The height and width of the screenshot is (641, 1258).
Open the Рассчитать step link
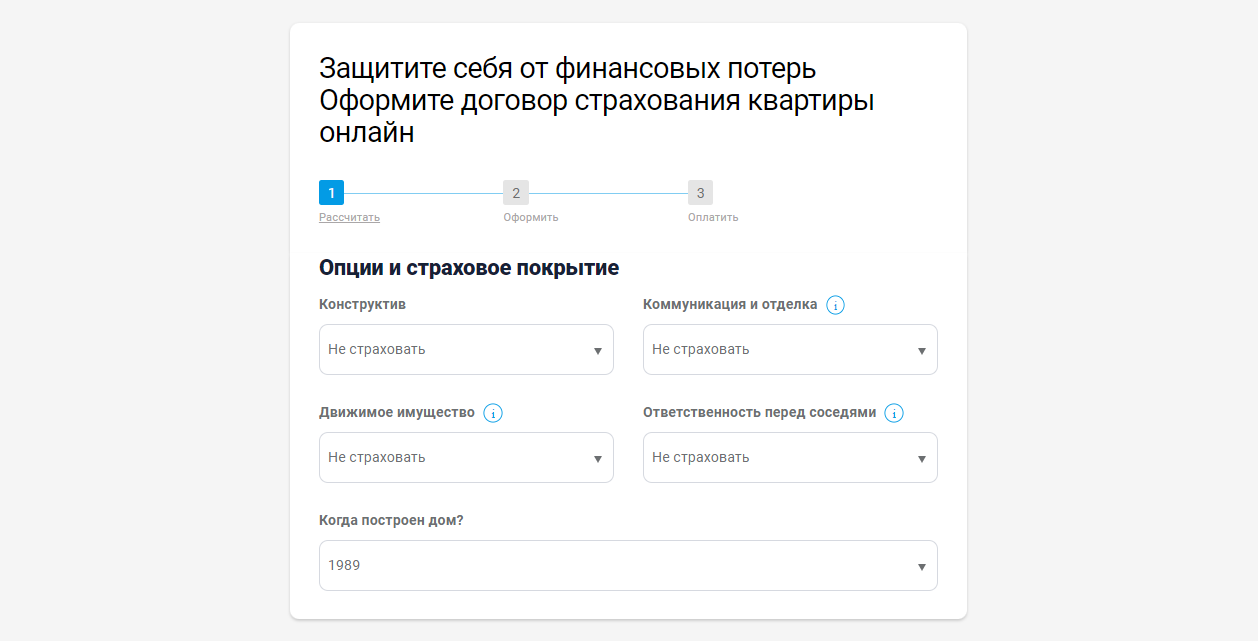pyautogui.click(x=349, y=217)
